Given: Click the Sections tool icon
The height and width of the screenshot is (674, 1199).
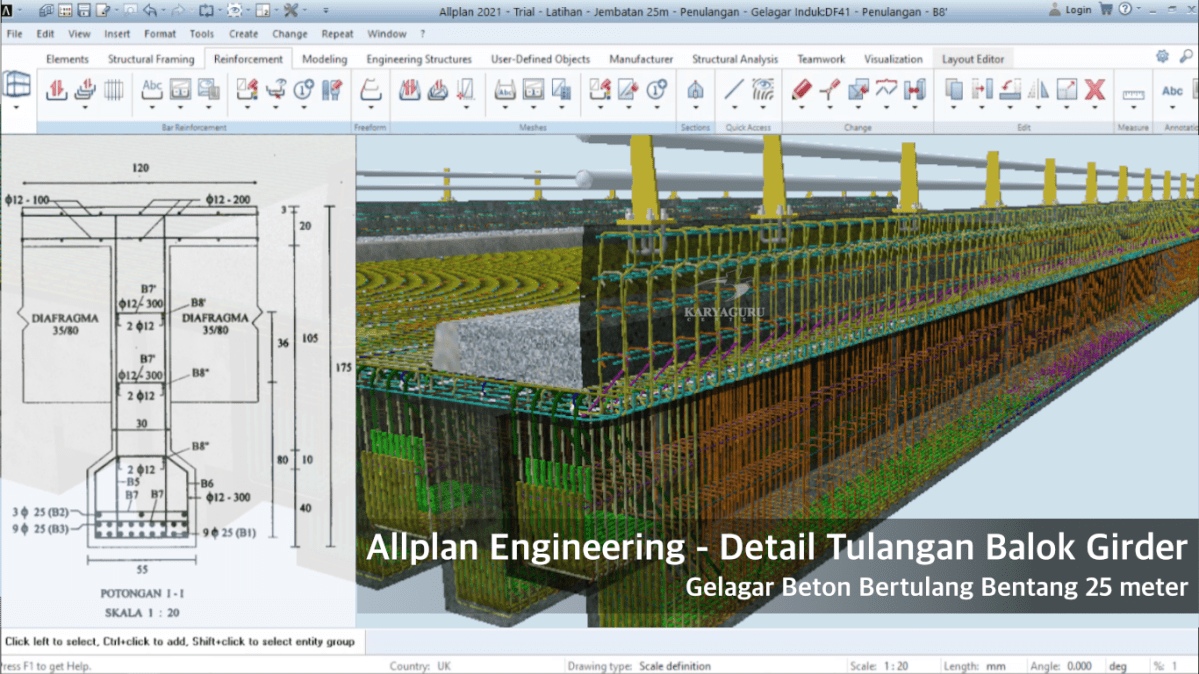Looking at the screenshot, I should pos(695,92).
